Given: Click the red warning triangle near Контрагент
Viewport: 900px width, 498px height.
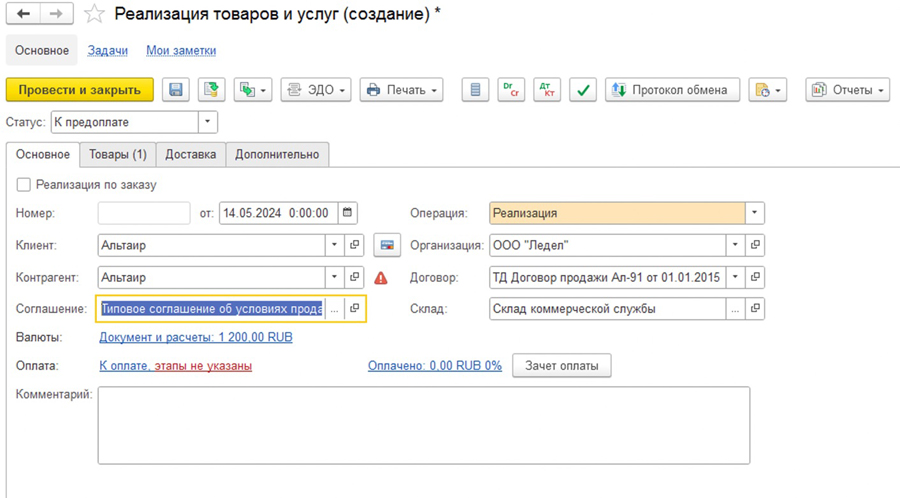Looking at the screenshot, I should point(381,277).
